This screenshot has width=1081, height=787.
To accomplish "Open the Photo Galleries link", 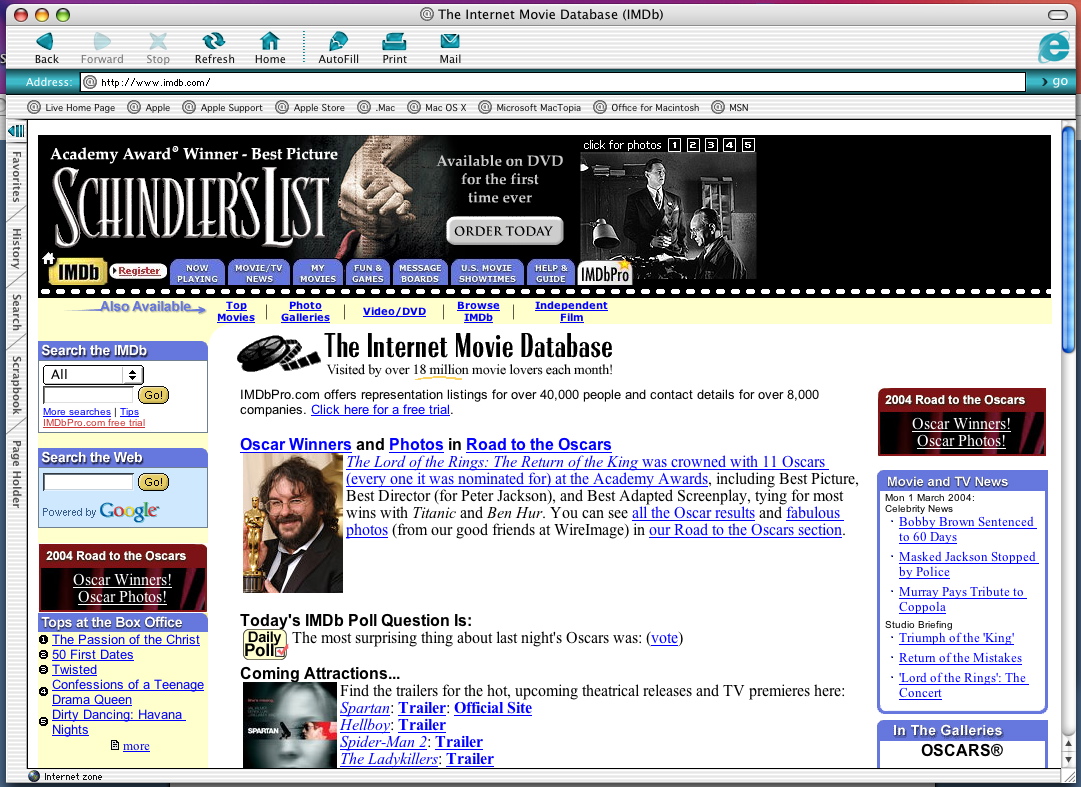I will pyautogui.click(x=305, y=311).
